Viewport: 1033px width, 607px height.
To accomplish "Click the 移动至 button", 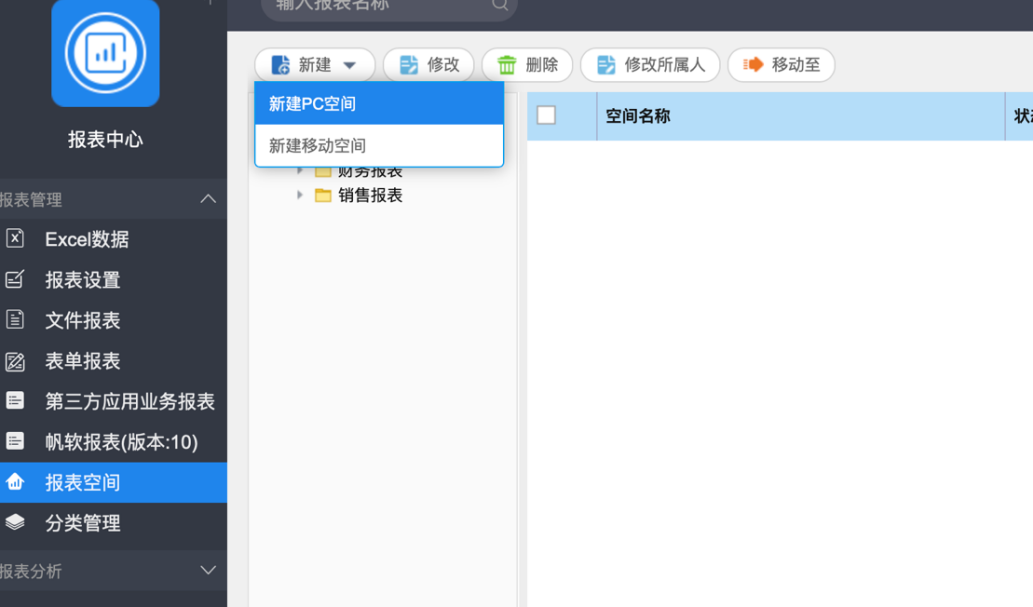I will pyautogui.click(x=781, y=65).
